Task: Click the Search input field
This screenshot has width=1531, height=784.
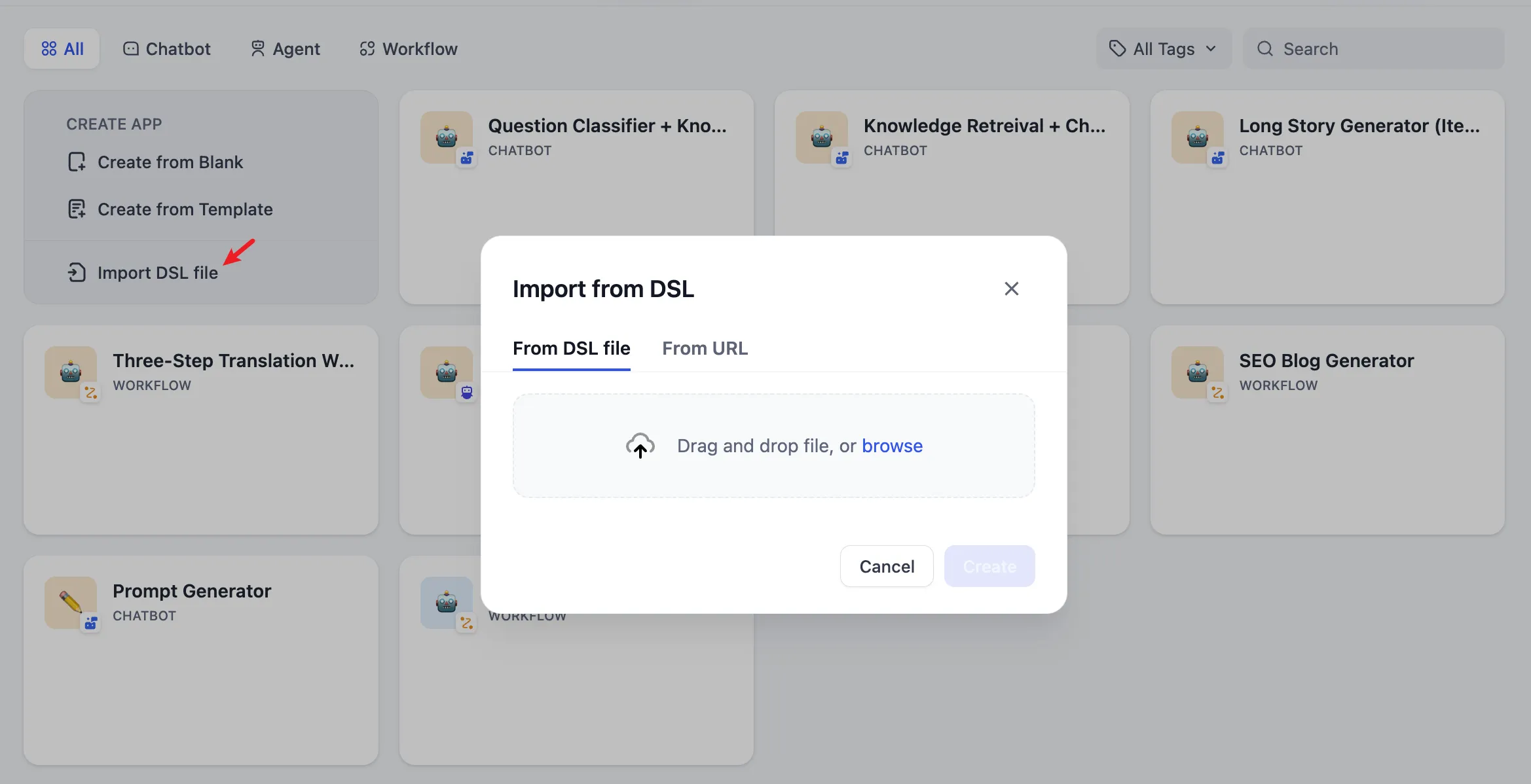Action: (1382, 49)
